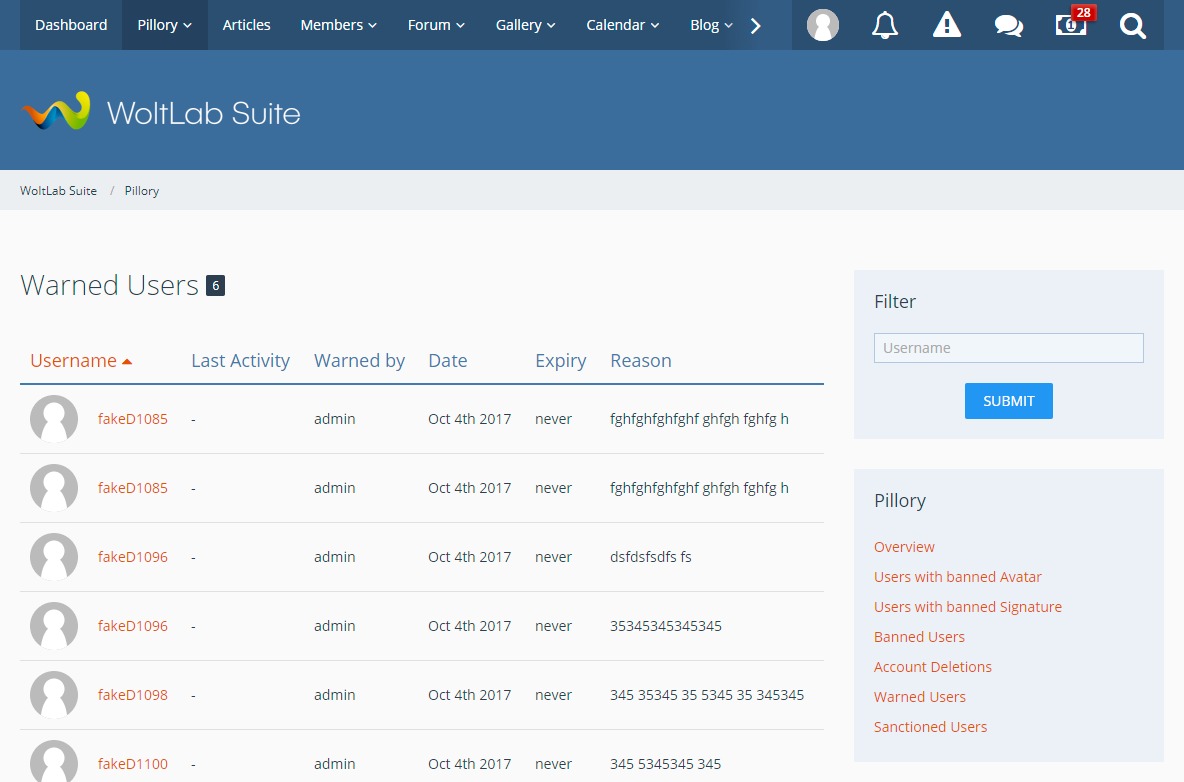
Task: Open search via magnifier icon
Action: (1132, 25)
